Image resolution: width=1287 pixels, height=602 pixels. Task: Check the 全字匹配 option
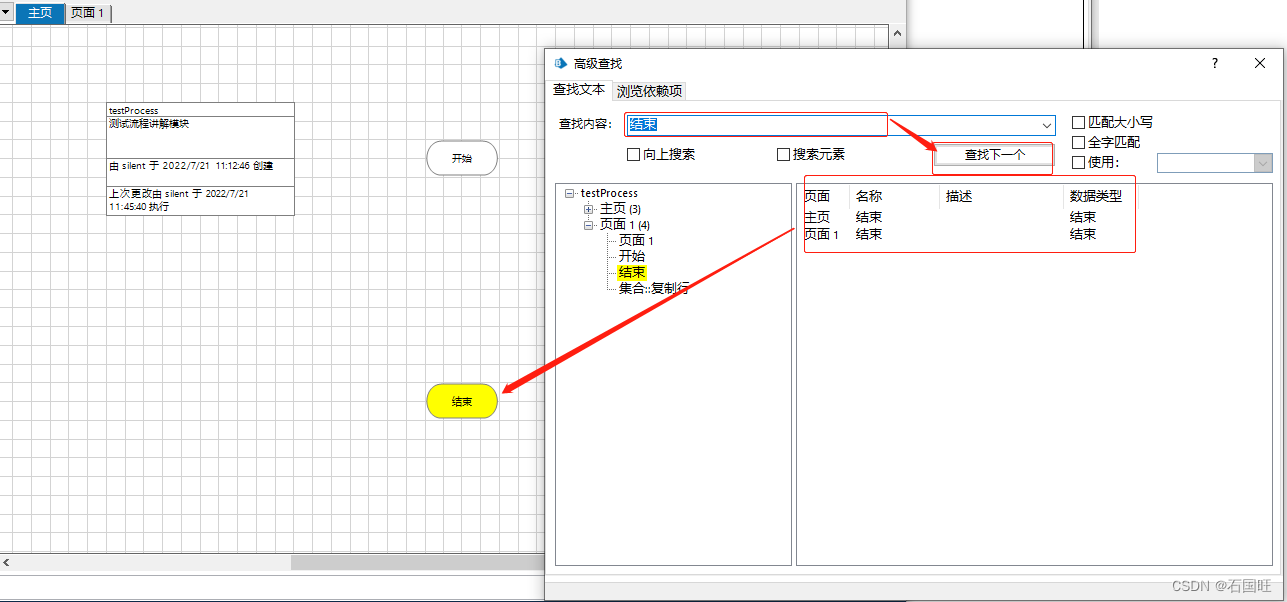pos(1078,142)
